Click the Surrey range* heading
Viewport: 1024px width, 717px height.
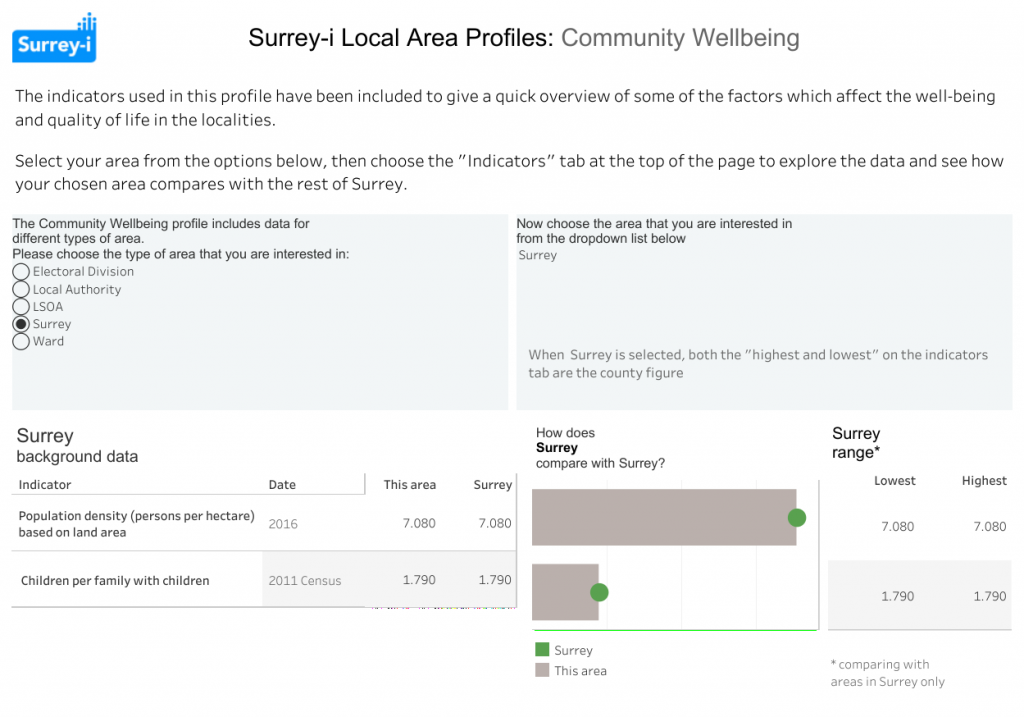[x=856, y=443]
